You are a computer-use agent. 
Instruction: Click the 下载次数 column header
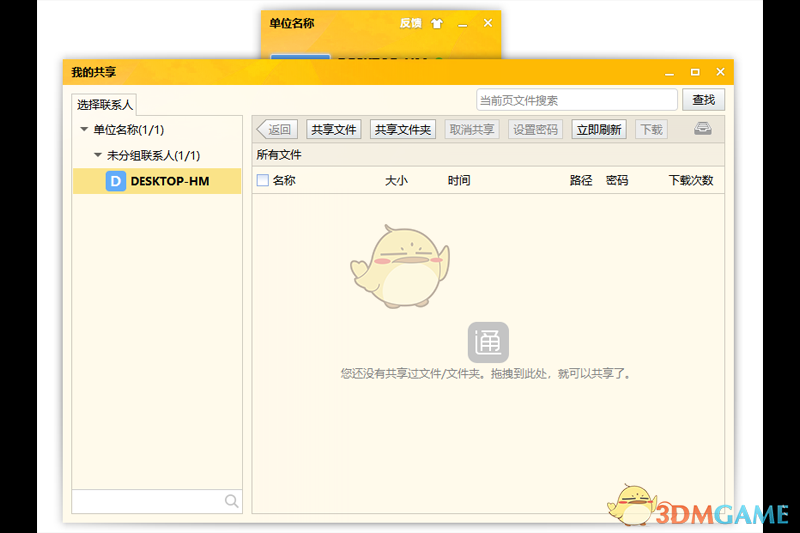click(691, 180)
